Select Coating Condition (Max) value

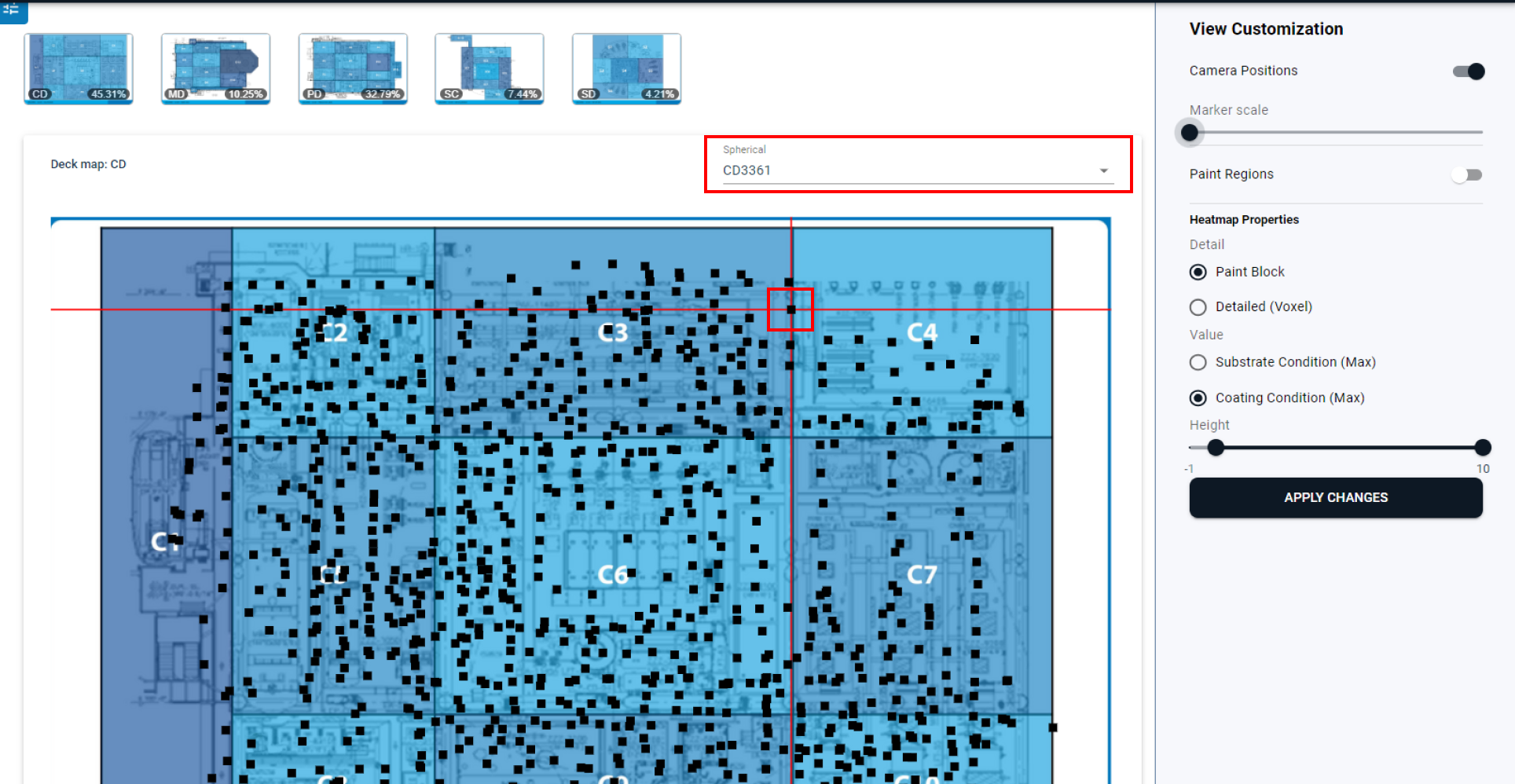[1198, 398]
